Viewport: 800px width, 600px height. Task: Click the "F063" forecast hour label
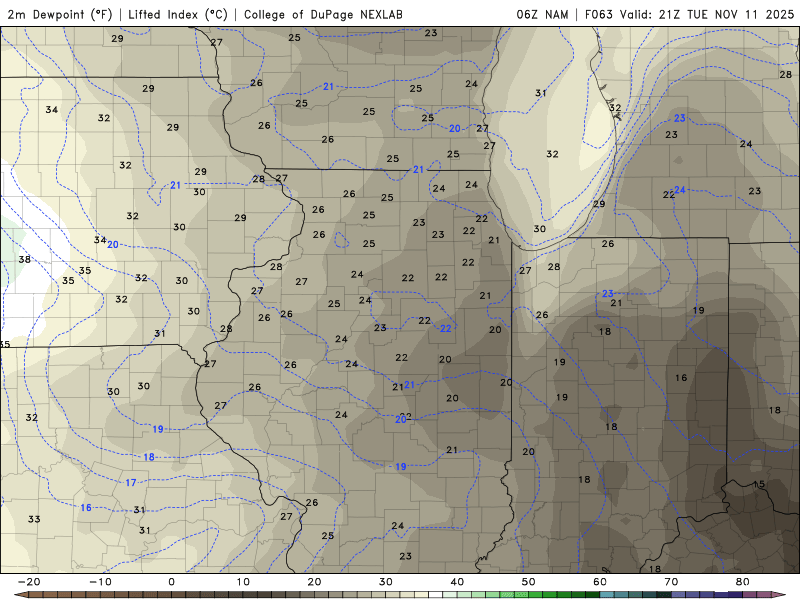click(x=598, y=14)
